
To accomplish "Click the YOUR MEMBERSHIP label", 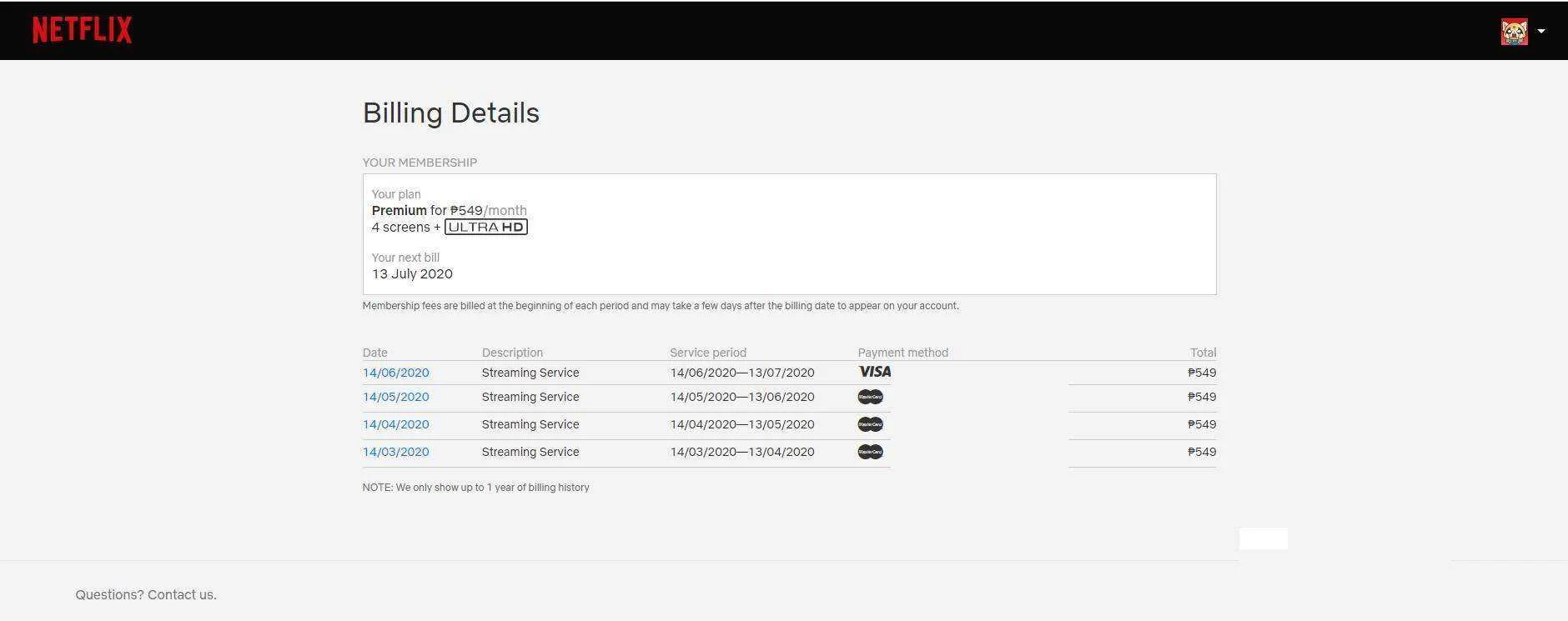I will click(x=420, y=163).
